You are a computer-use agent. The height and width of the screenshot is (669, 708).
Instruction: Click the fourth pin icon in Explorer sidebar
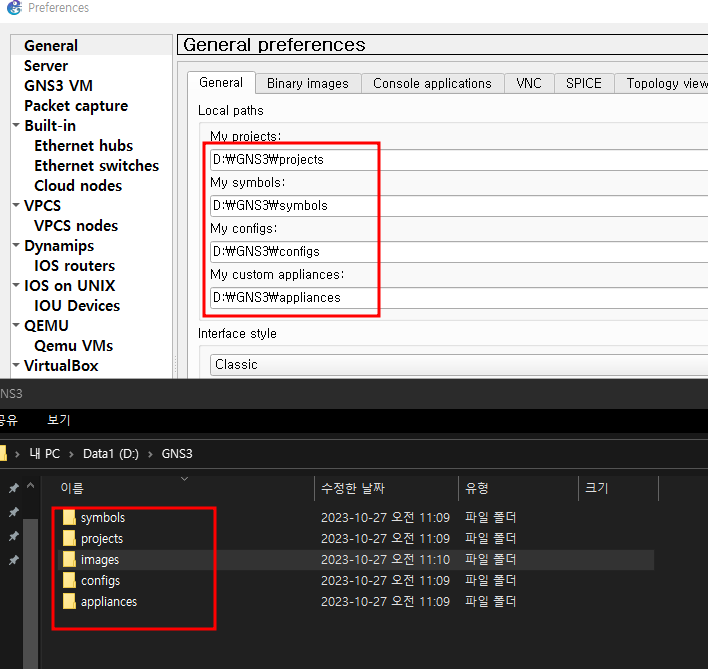pos(14,560)
